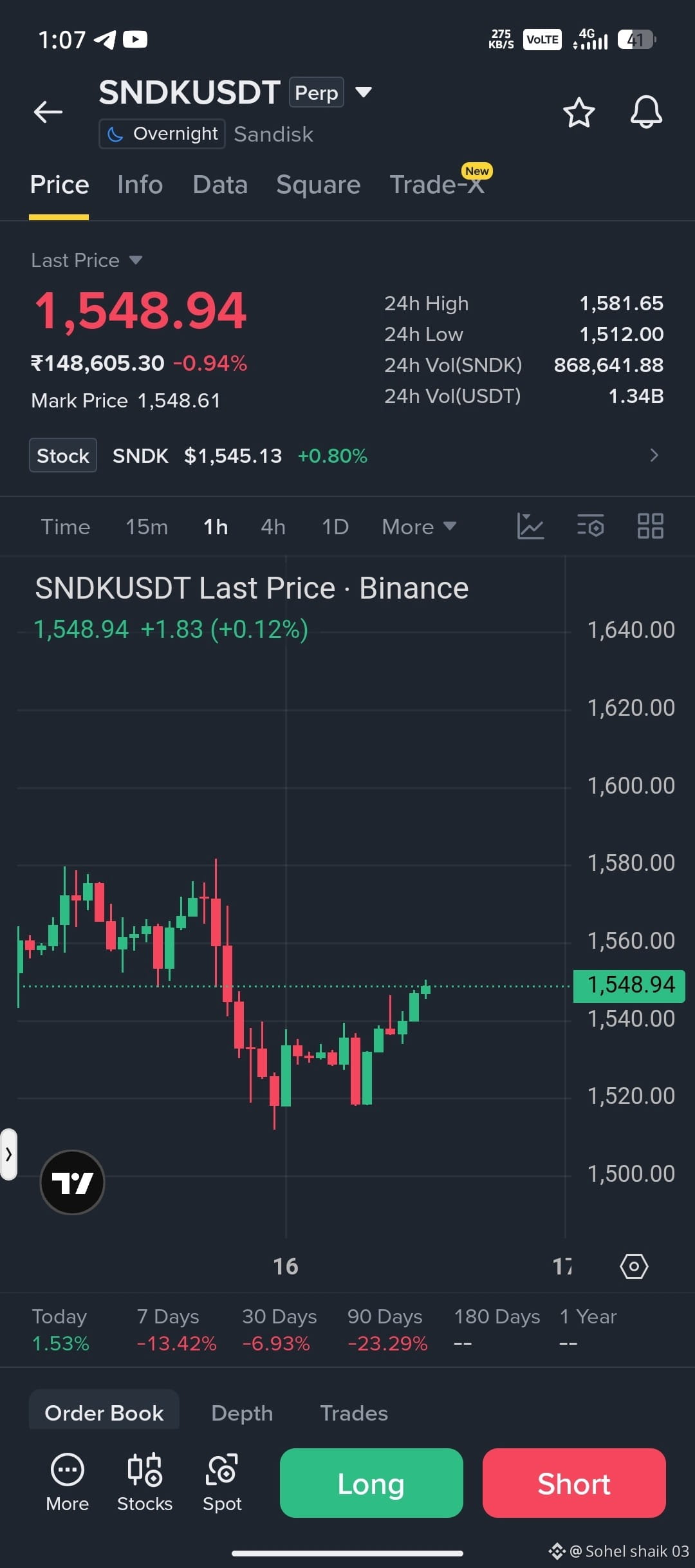Open the More menu in bottom bar
This screenshot has height=1568, width=695.
(67, 1483)
